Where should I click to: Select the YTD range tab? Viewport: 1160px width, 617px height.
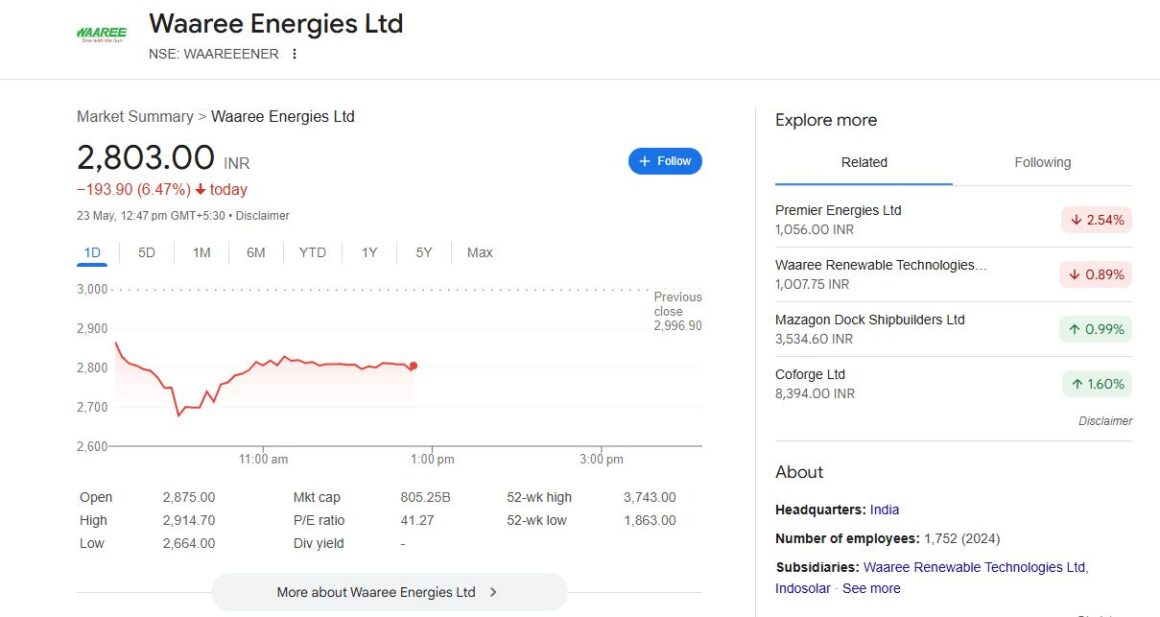[312, 253]
